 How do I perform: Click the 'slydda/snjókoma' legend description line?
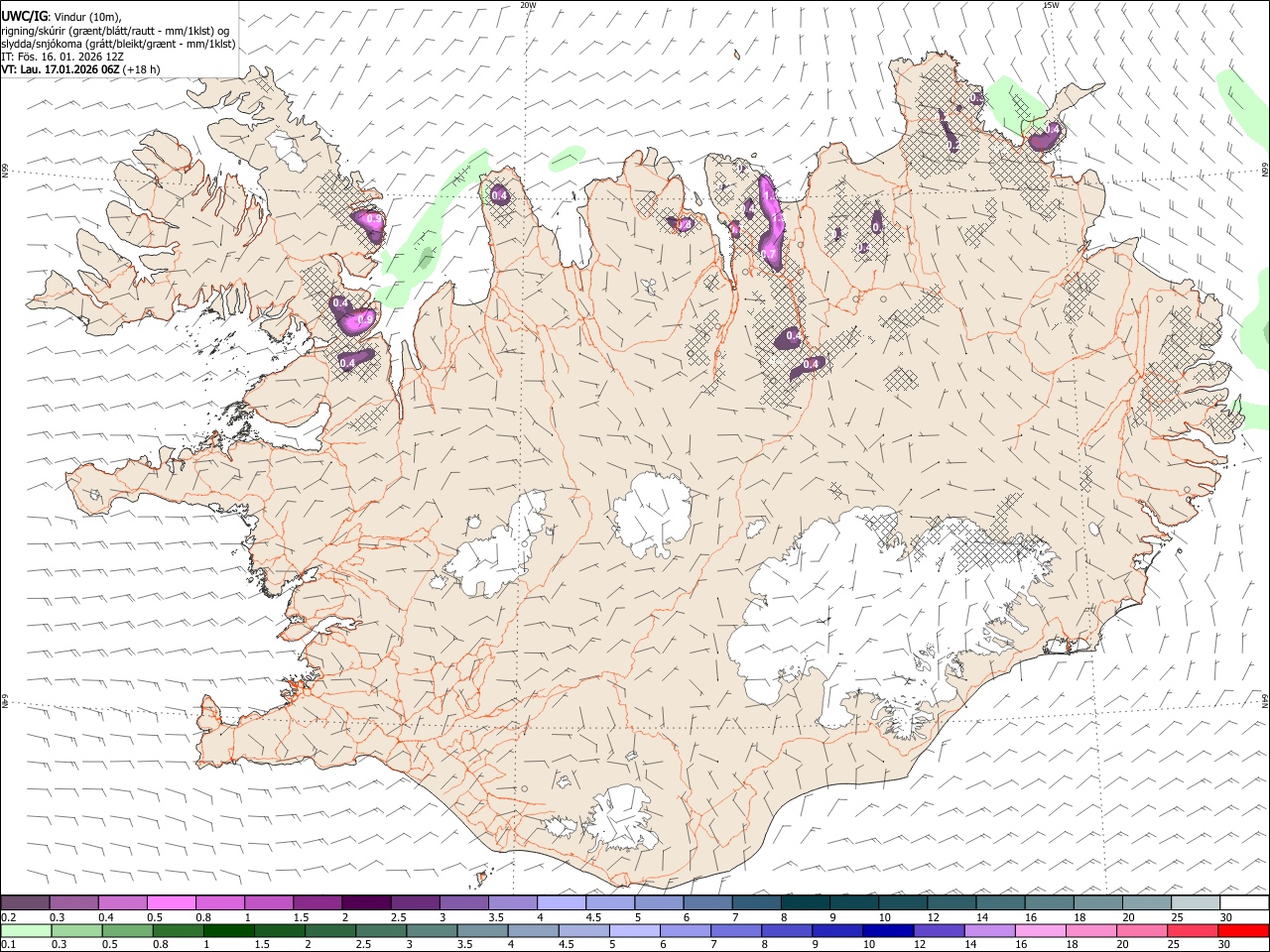[x=118, y=44]
